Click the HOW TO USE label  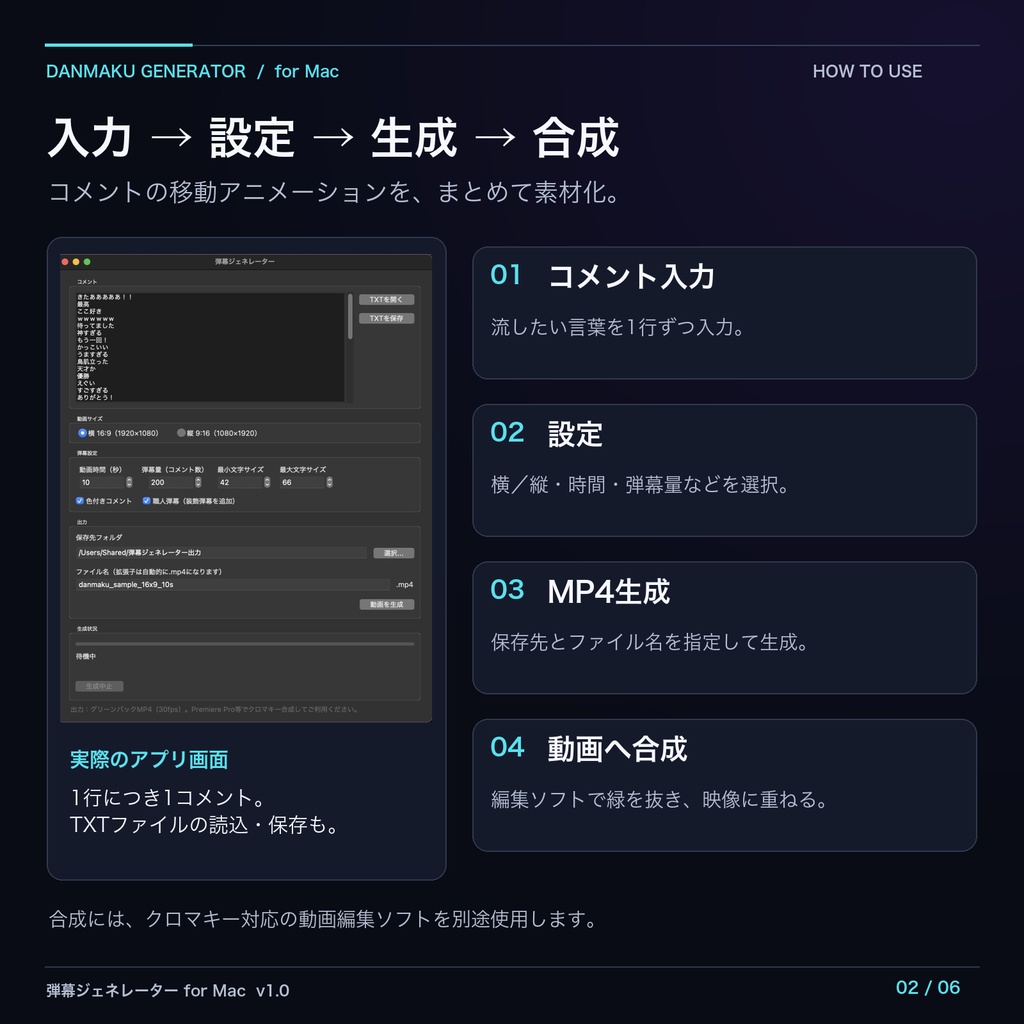click(867, 71)
